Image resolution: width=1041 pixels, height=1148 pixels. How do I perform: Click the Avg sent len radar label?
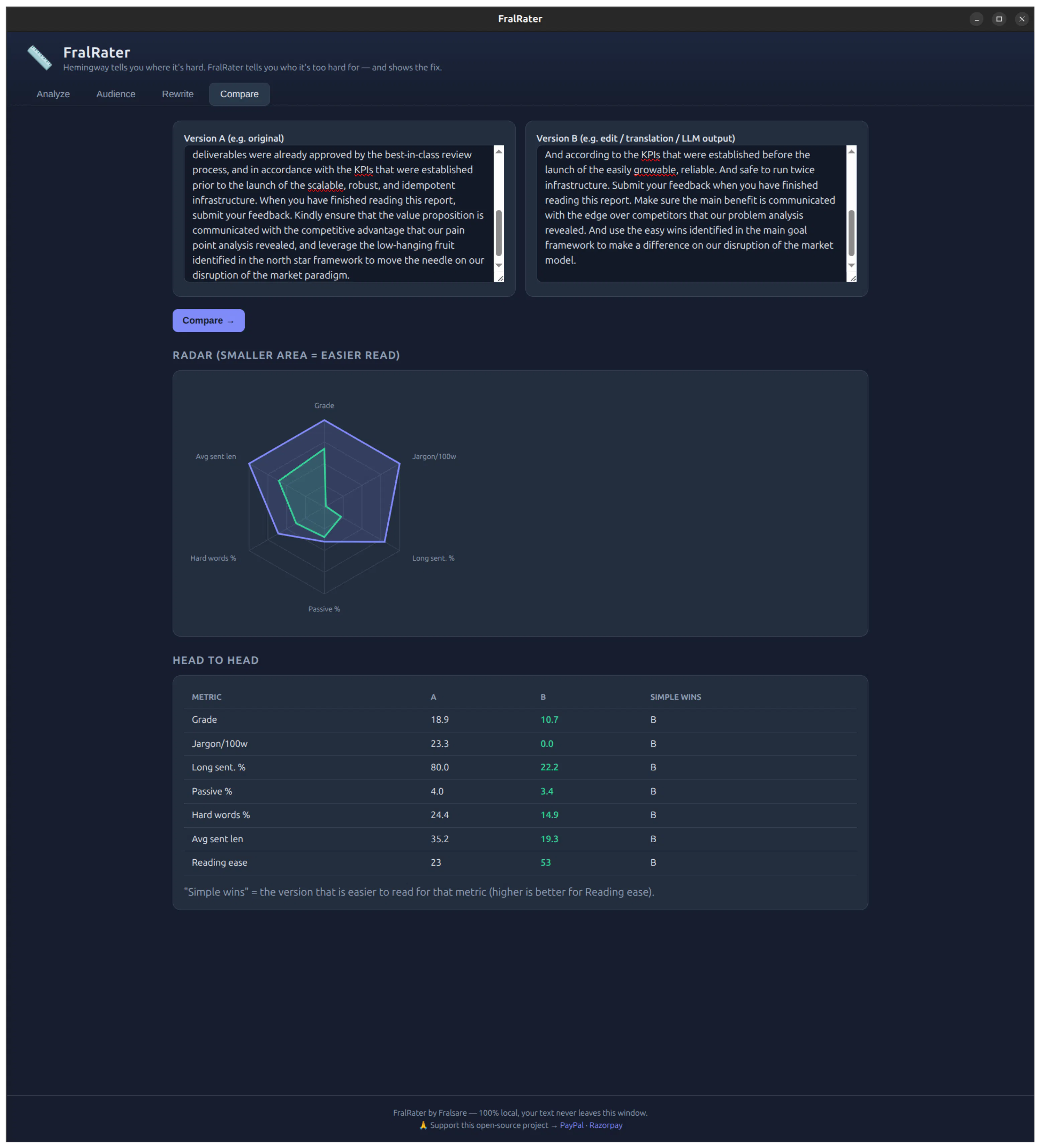[x=216, y=456]
